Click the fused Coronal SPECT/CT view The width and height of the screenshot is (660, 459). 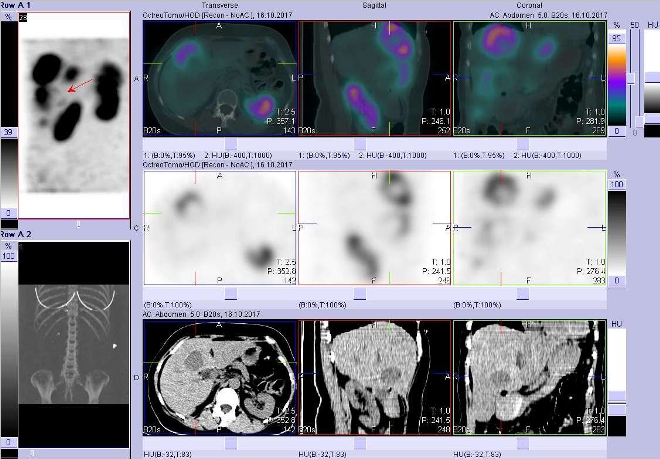click(529, 78)
